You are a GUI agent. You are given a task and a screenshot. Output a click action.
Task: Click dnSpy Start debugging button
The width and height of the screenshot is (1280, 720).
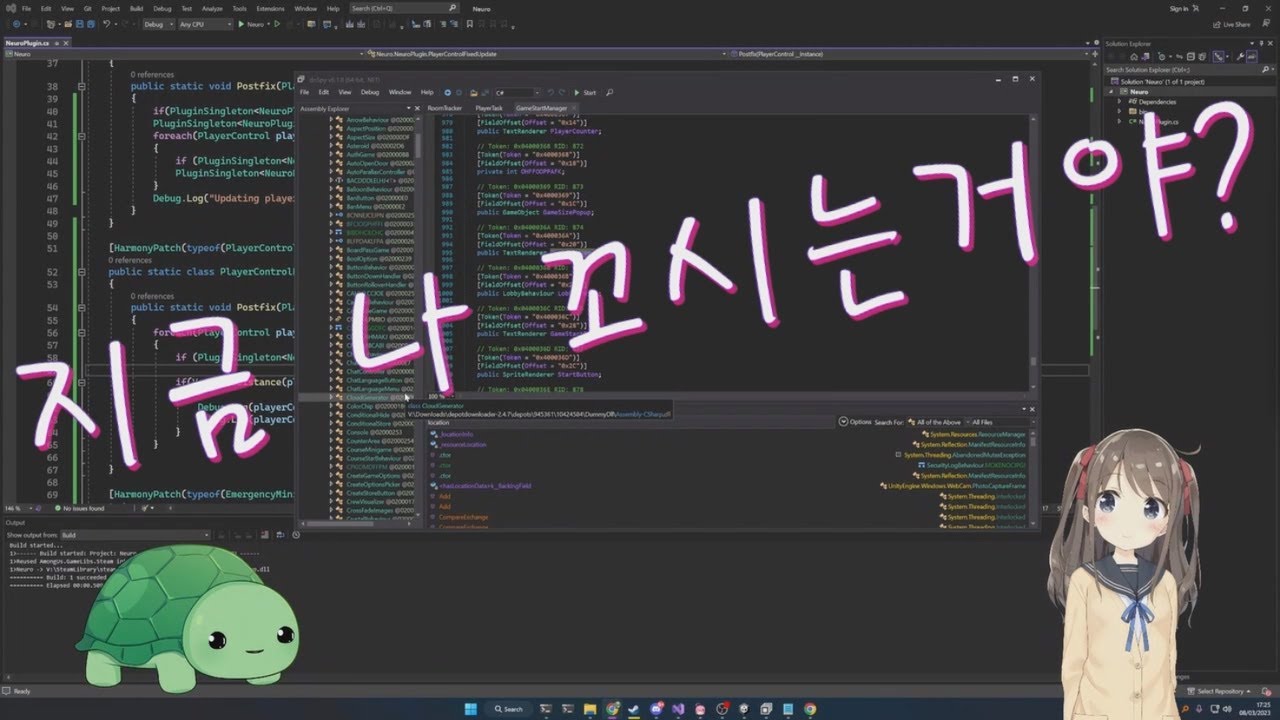(x=585, y=92)
